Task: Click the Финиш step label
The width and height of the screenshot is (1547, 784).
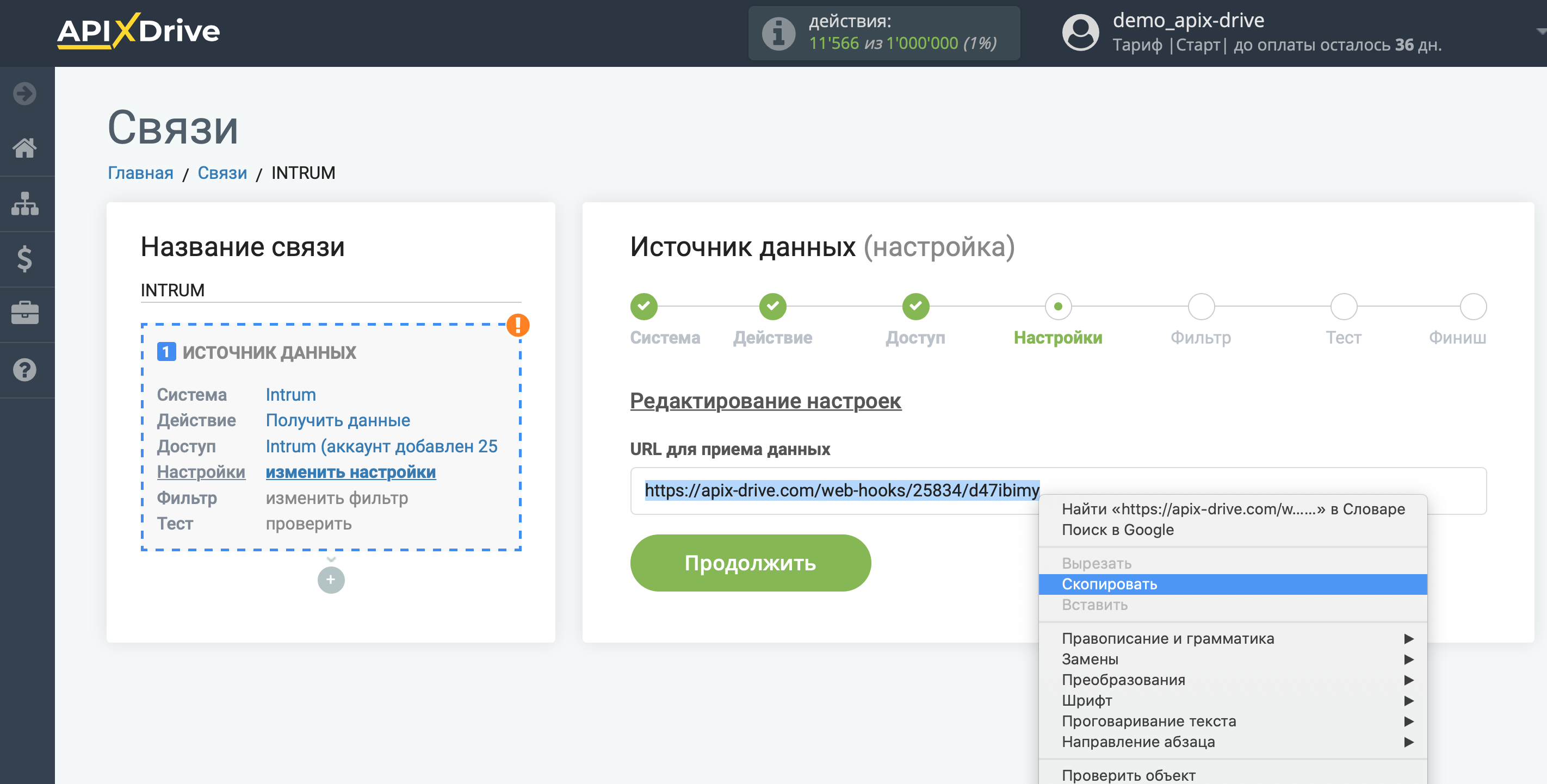Action: pos(1457,338)
